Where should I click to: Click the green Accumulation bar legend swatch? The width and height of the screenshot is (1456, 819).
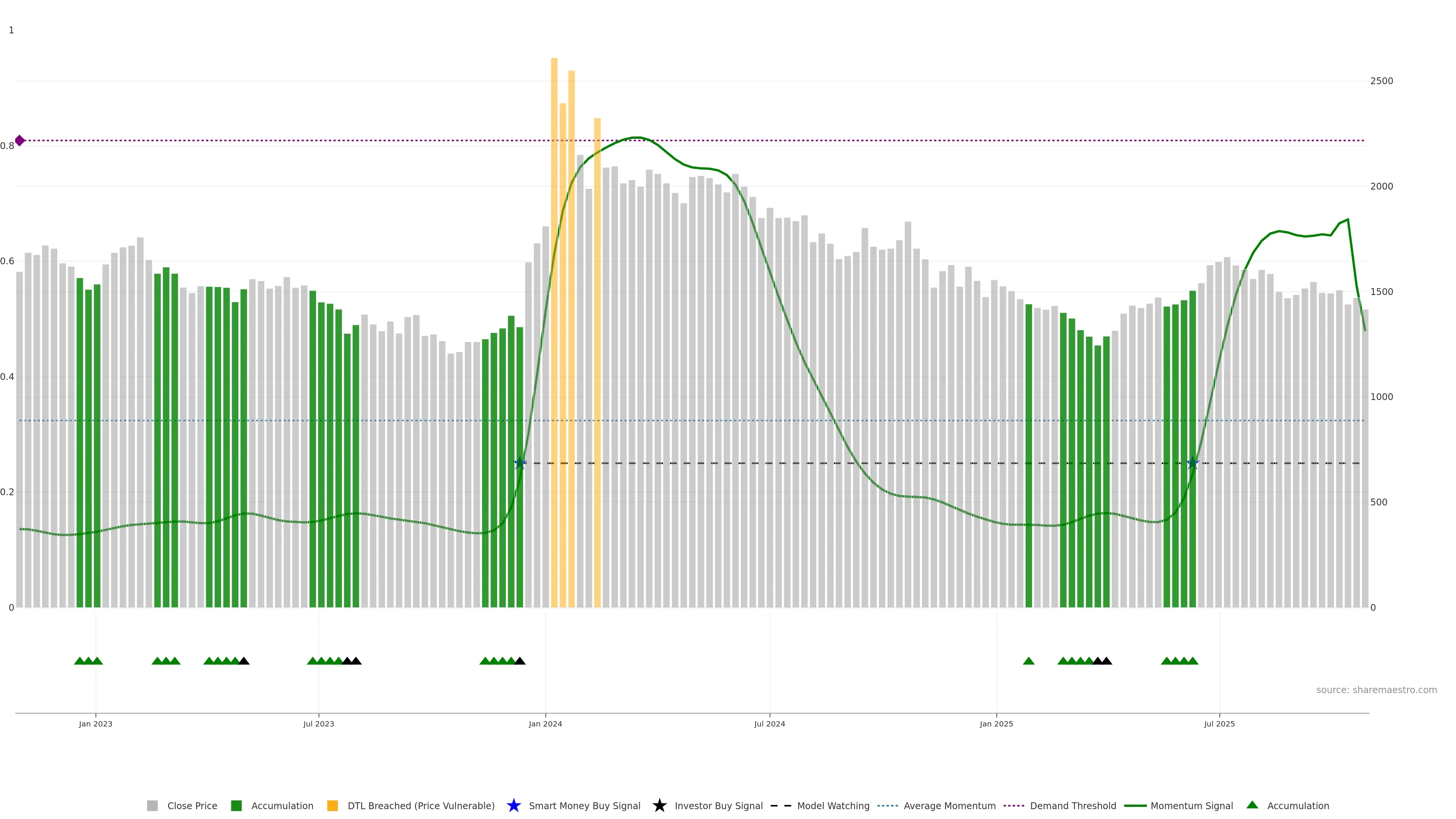pyautogui.click(x=236, y=805)
